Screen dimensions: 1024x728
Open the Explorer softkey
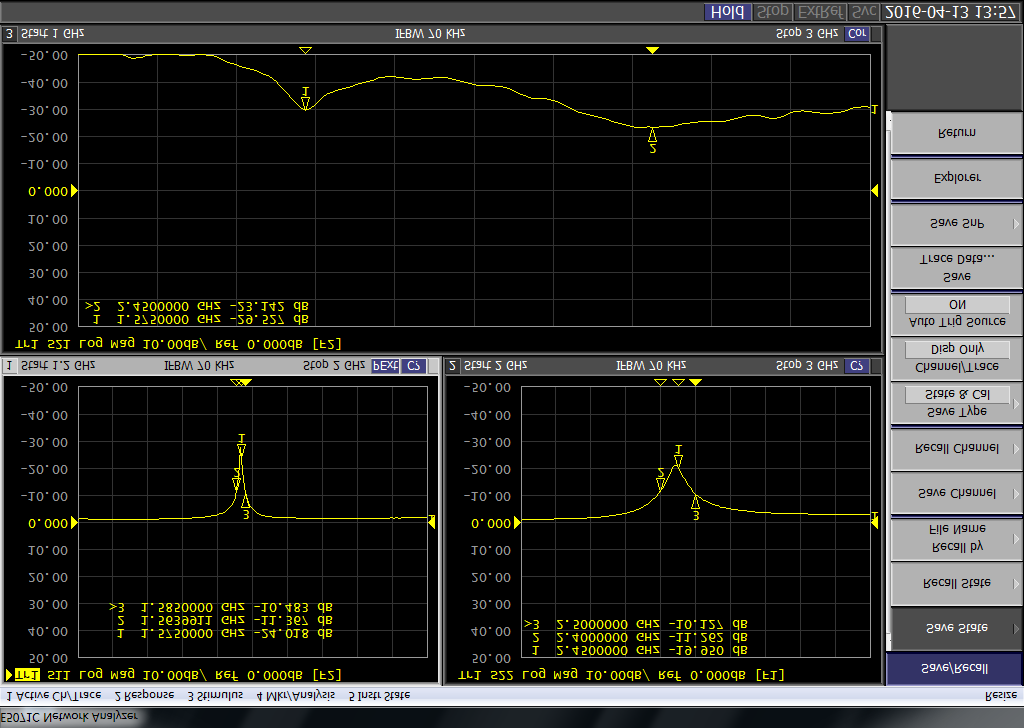tap(956, 178)
